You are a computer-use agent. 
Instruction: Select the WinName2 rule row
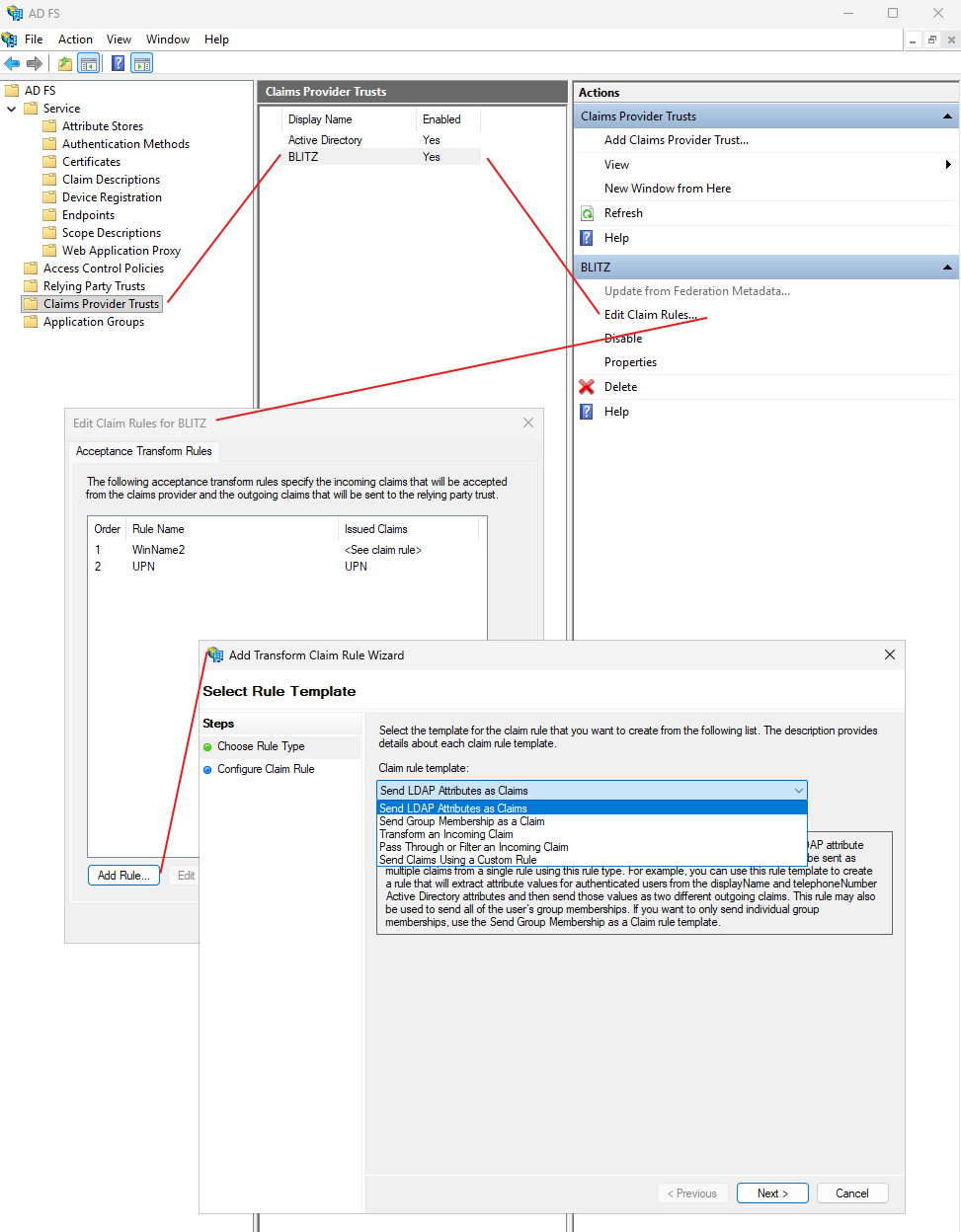point(286,550)
